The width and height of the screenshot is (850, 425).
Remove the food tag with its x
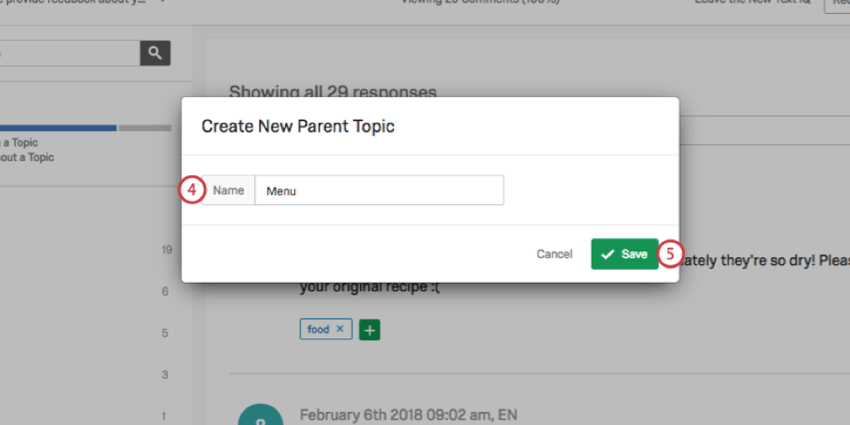click(x=340, y=329)
